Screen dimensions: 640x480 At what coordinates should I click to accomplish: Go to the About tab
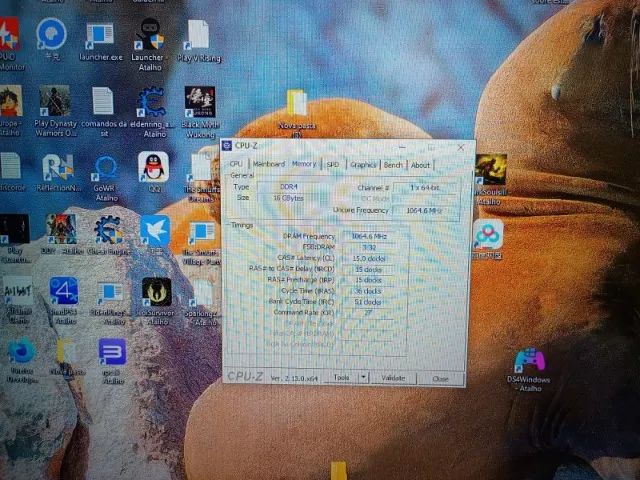coord(420,165)
